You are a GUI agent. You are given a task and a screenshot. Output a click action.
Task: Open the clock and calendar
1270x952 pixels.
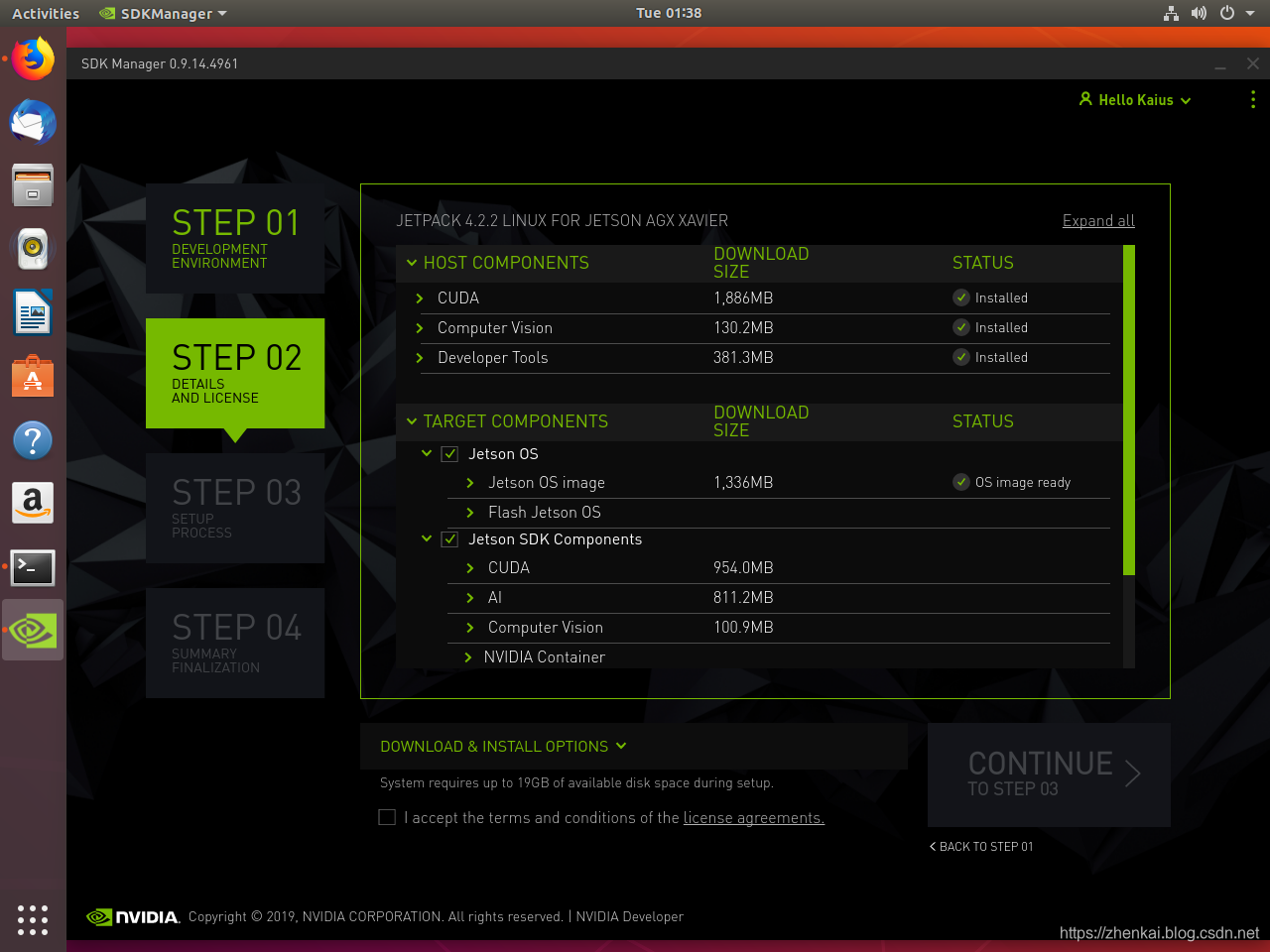(x=669, y=13)
